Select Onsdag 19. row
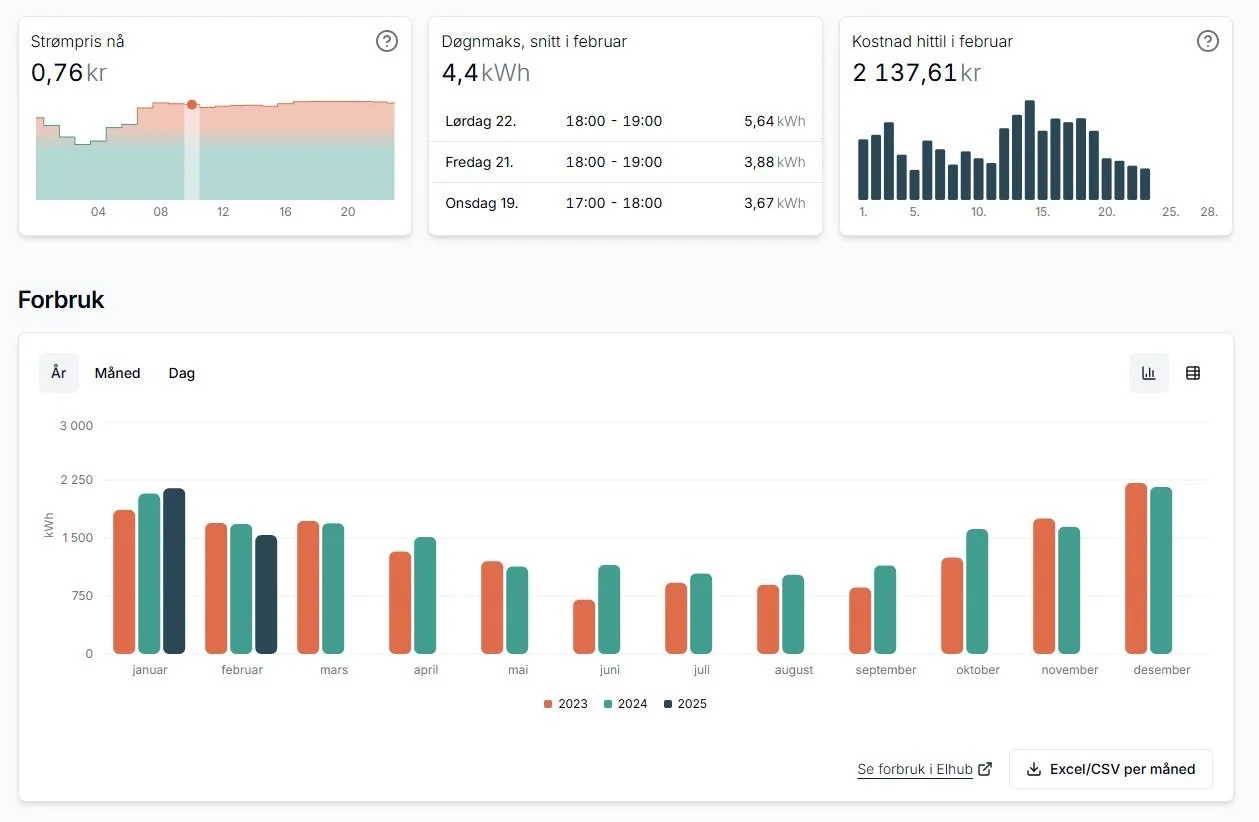This screenshot has width=1259, height=822. [x=625, y=203]
